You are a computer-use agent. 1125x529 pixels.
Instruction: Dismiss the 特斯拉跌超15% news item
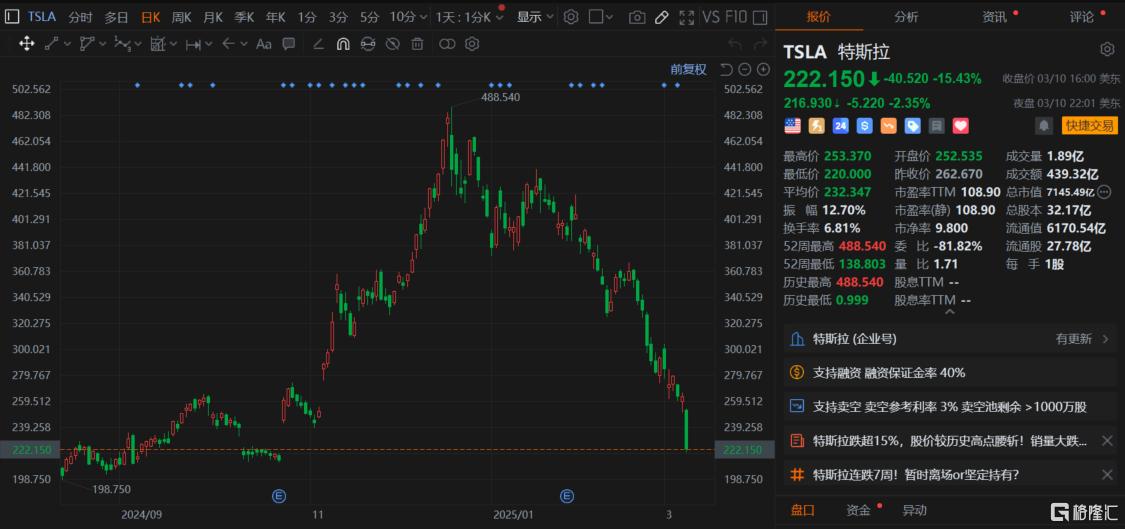click(1107, 441)
